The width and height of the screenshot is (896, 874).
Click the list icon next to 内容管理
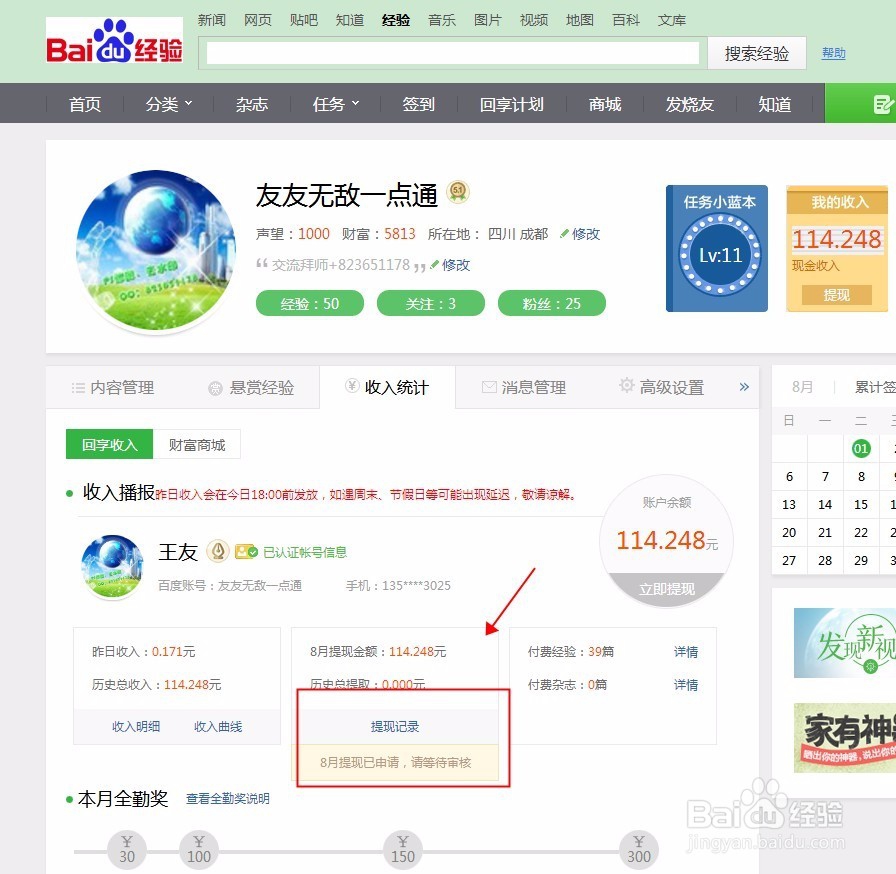77,386
